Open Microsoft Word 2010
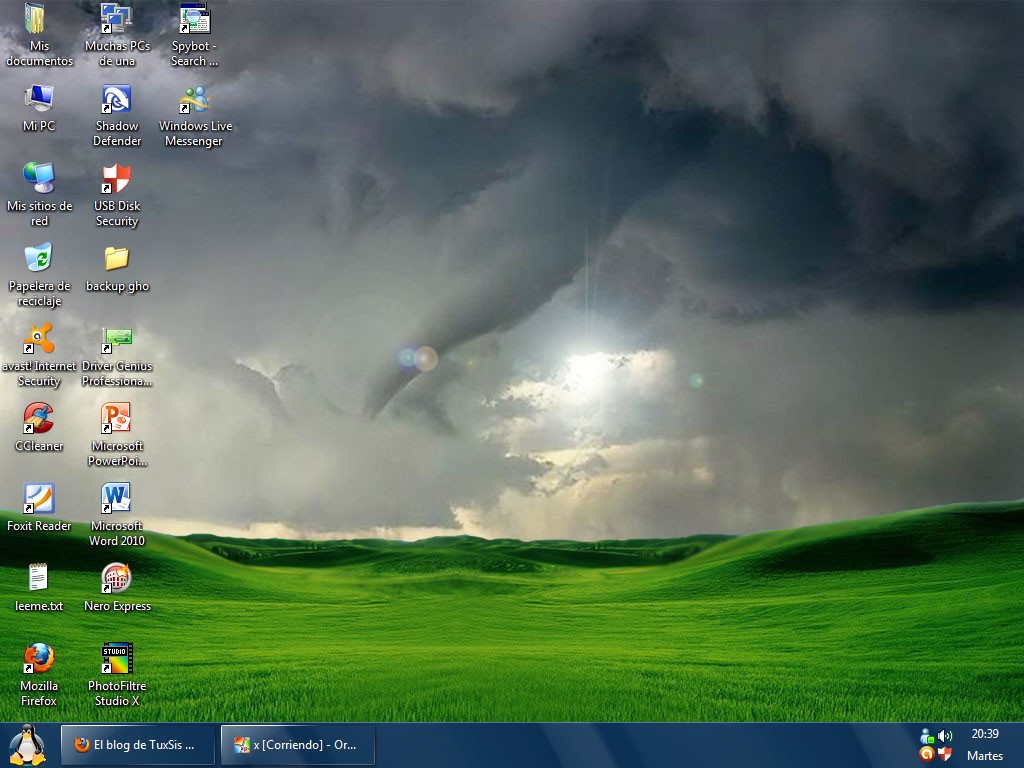1024x768 pixels. (117, 498)
